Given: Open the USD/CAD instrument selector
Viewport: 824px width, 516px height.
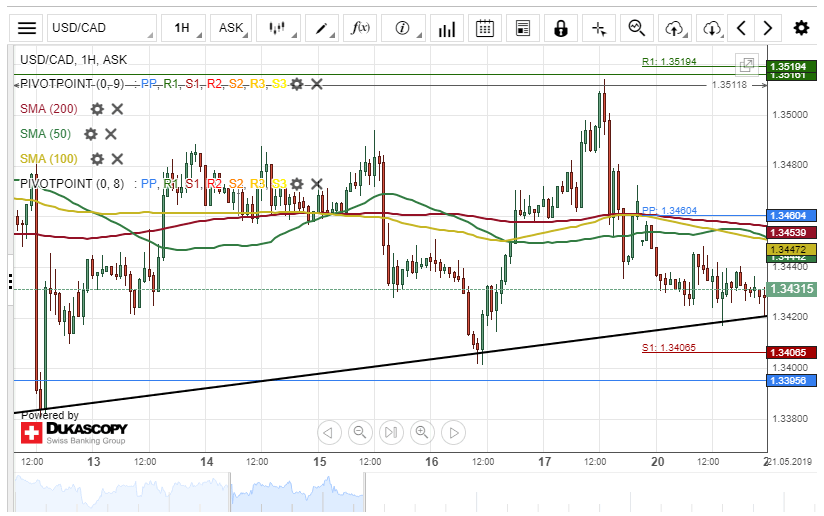Looking at the screenshot, I should (x=101, y=28).
